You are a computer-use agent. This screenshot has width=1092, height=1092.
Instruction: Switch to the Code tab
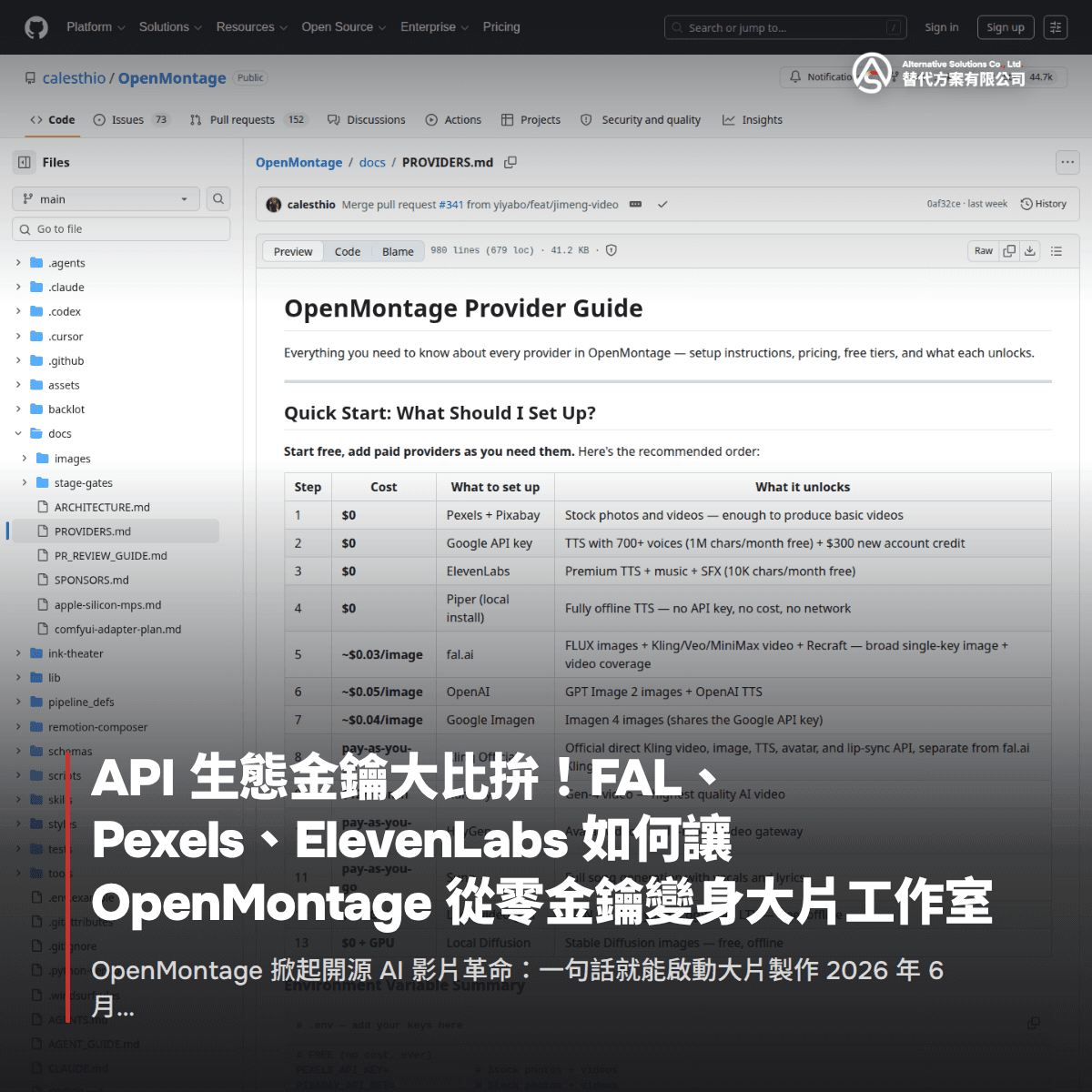pyautogui.click(x=53, y=120)
